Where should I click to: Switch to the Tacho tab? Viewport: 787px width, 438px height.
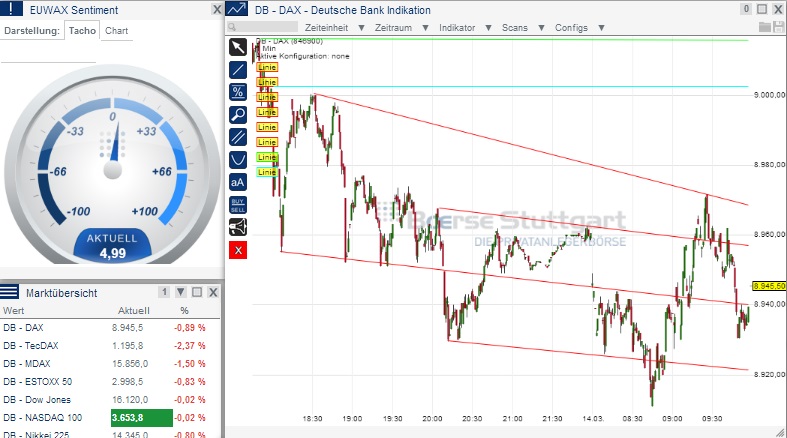pyautogui.click(x=82, y=31)
